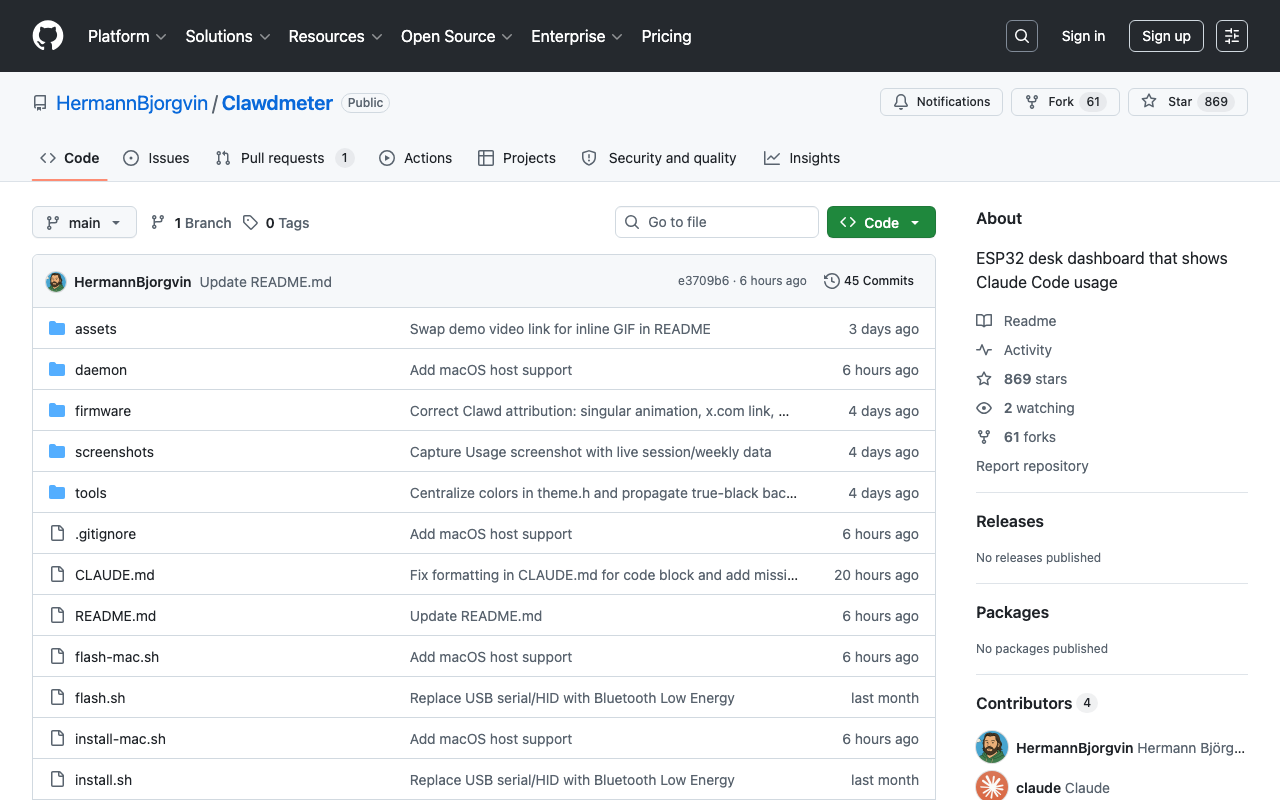The height and width of the screenshot is (800, 1280).
Task: Open the claude contributor avatar
Action: tap(992, 787)
